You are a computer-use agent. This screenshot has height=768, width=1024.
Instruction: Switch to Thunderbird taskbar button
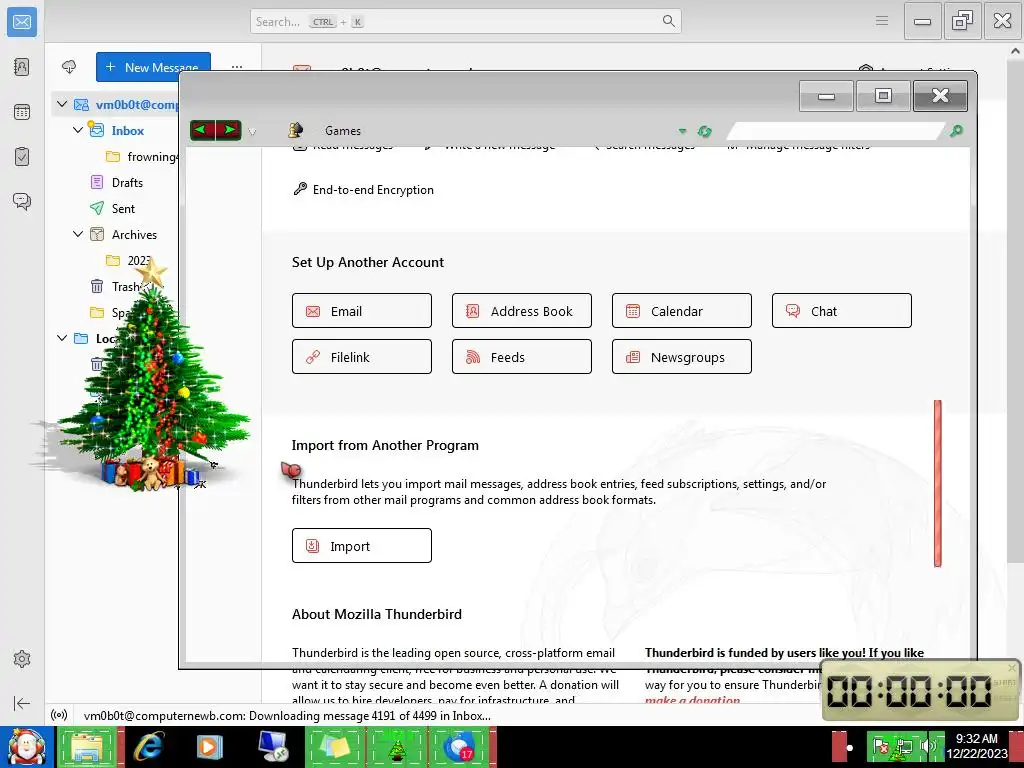(x=460, y=747)
